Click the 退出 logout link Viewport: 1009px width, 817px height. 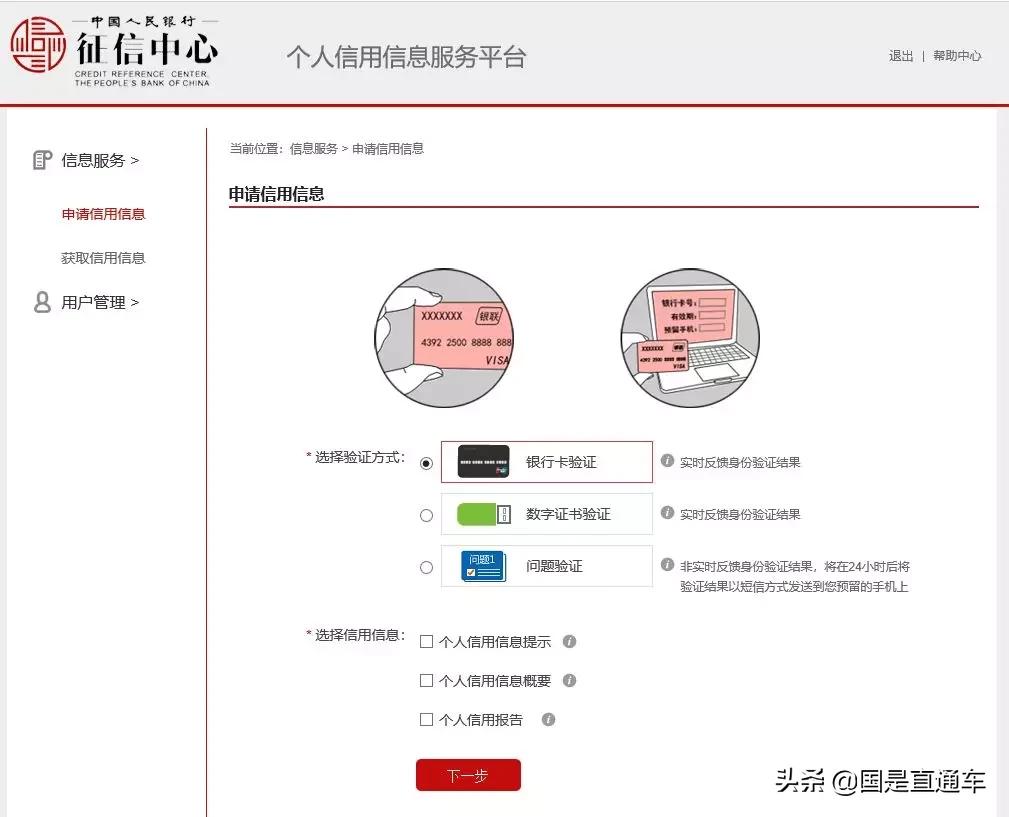coord(899,57)
